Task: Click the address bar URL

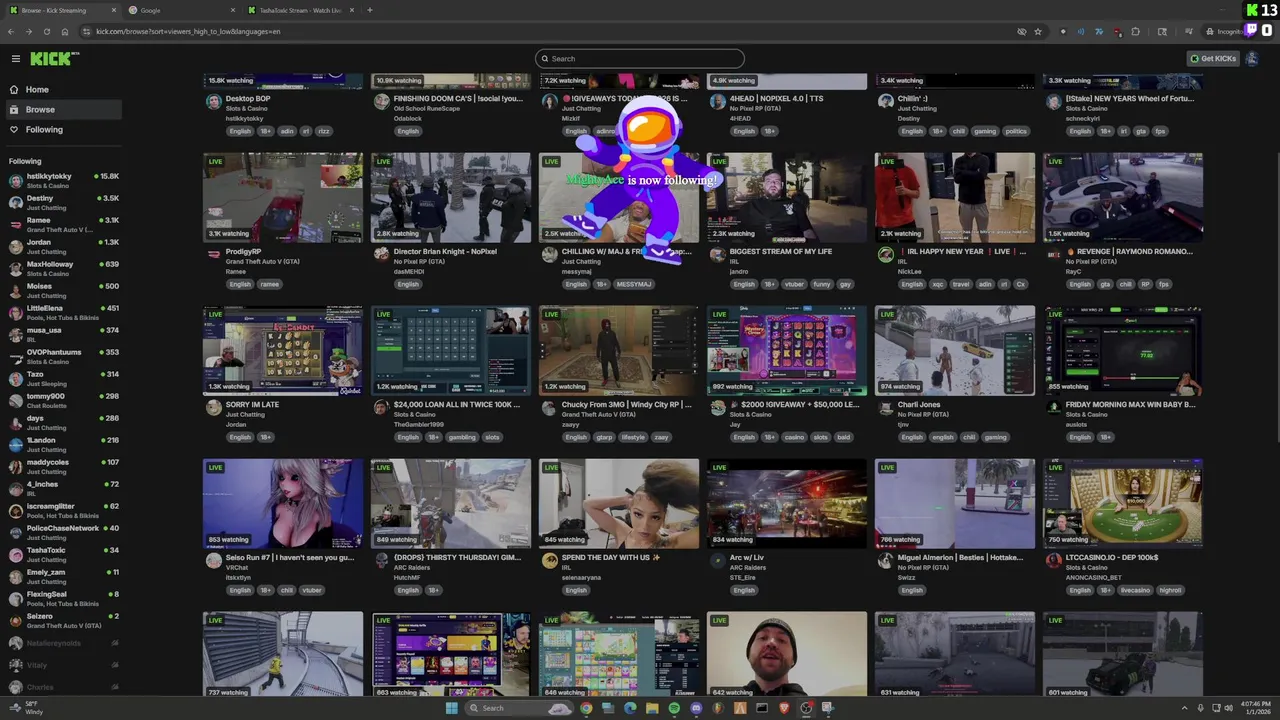Action: [188, 31]
